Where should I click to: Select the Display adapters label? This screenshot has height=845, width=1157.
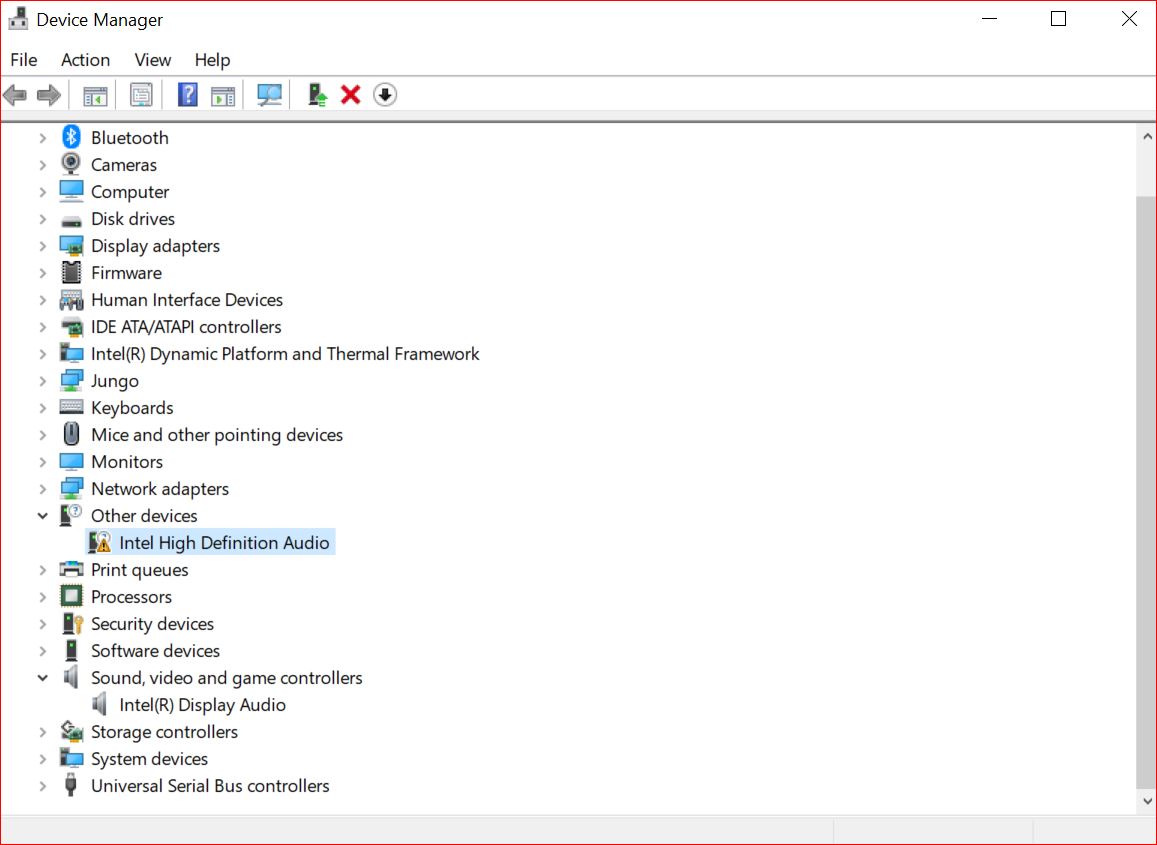click(156, 246)
